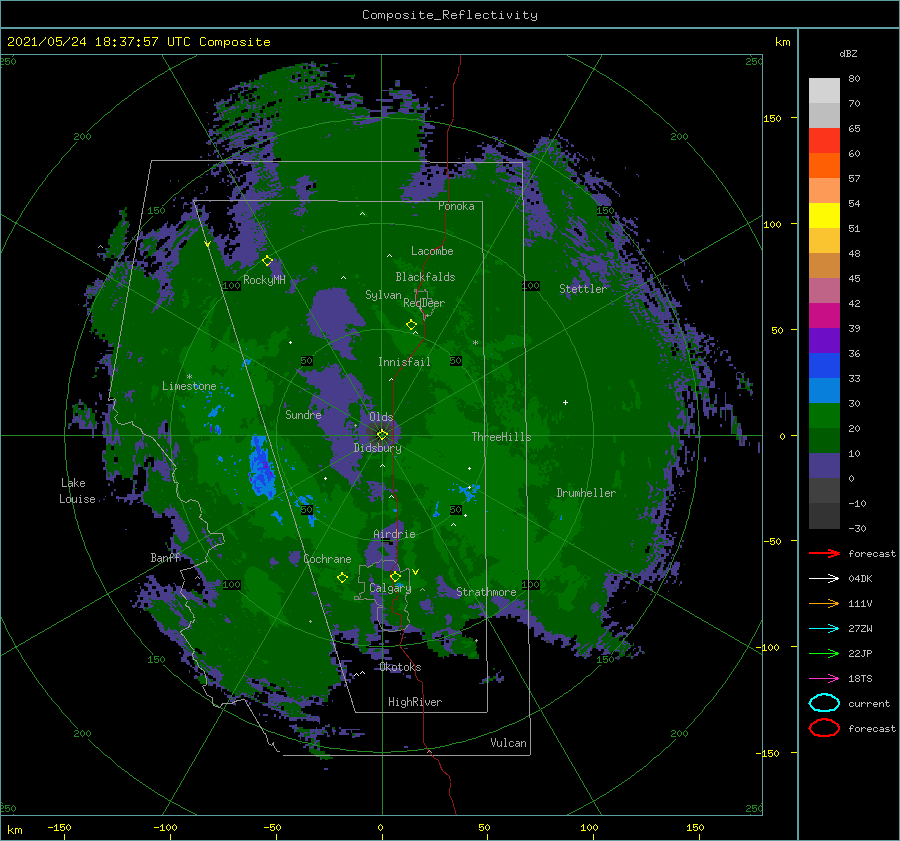The height and width of the screenshot is (841, 900).
Task: Click the Sundre city label
Action: coord(303,414)
